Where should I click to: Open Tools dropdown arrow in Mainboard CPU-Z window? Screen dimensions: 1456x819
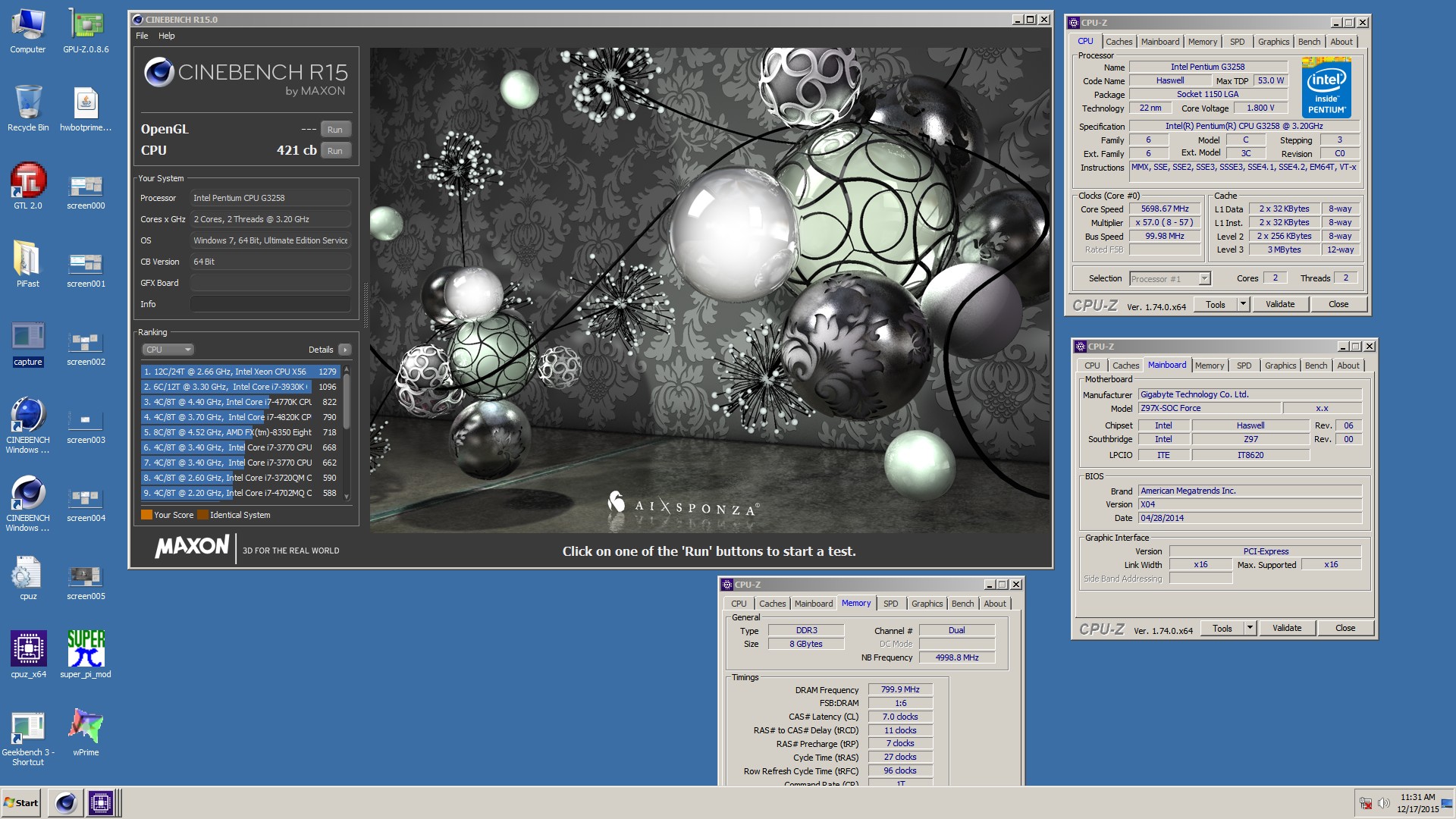(1250, 628)
